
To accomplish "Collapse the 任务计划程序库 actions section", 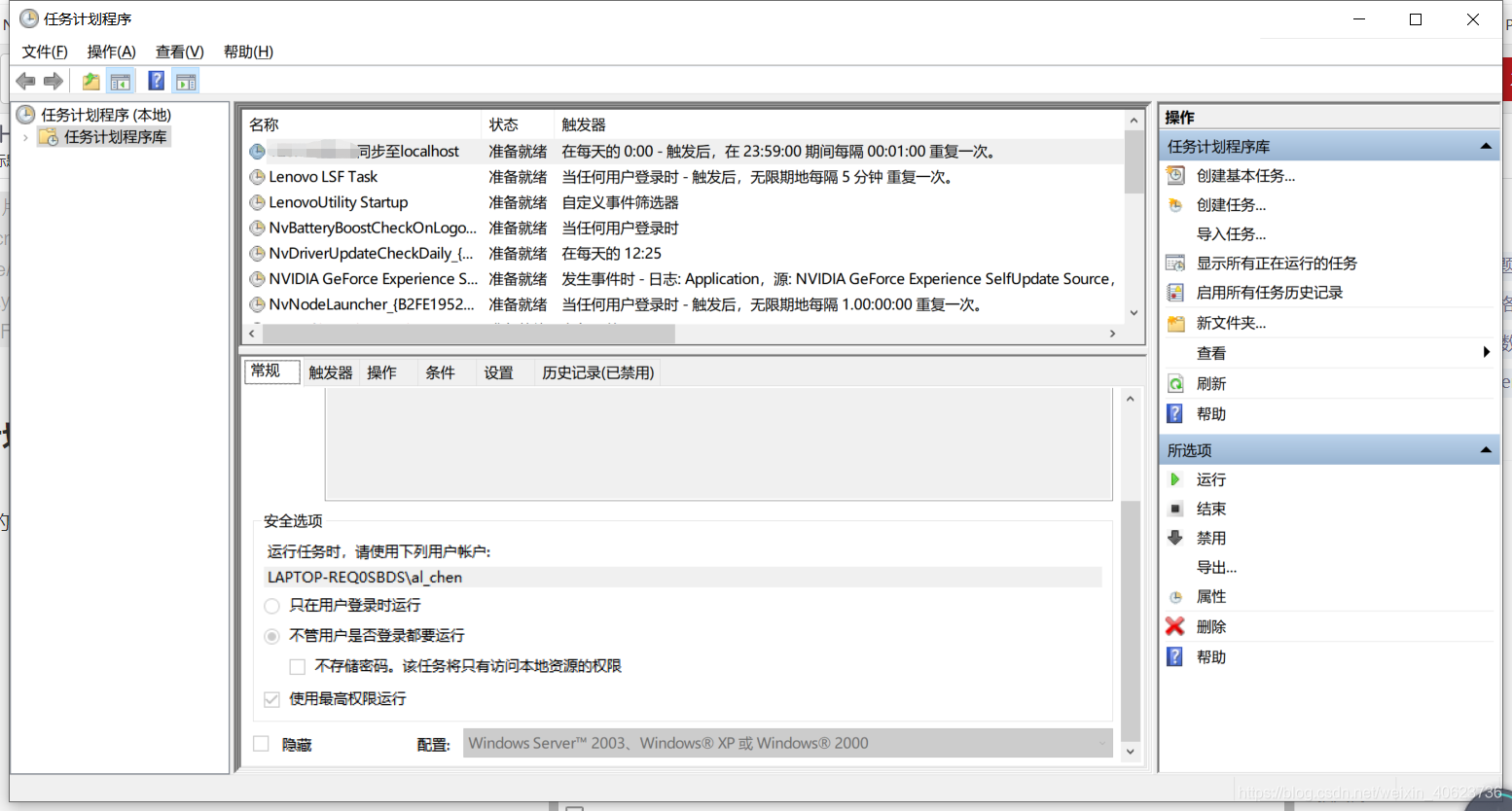I will point(1486,147).
